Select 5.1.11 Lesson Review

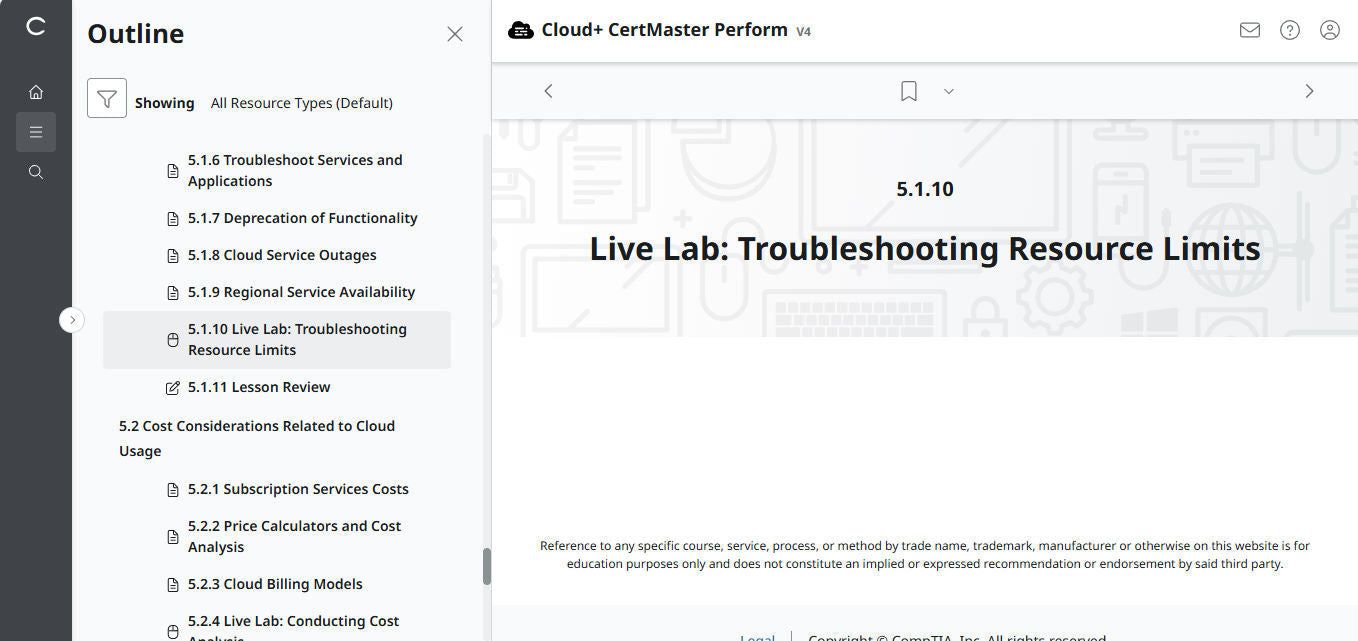(259, 387)
